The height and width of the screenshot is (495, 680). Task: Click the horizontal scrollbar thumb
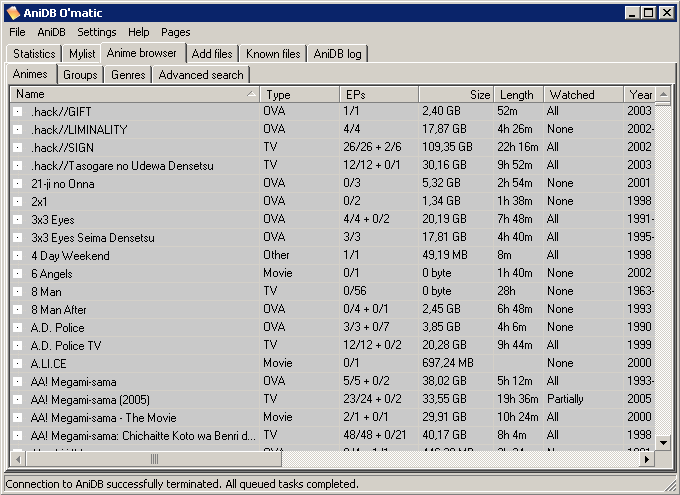pyautogui.click(x=154, y=459)
